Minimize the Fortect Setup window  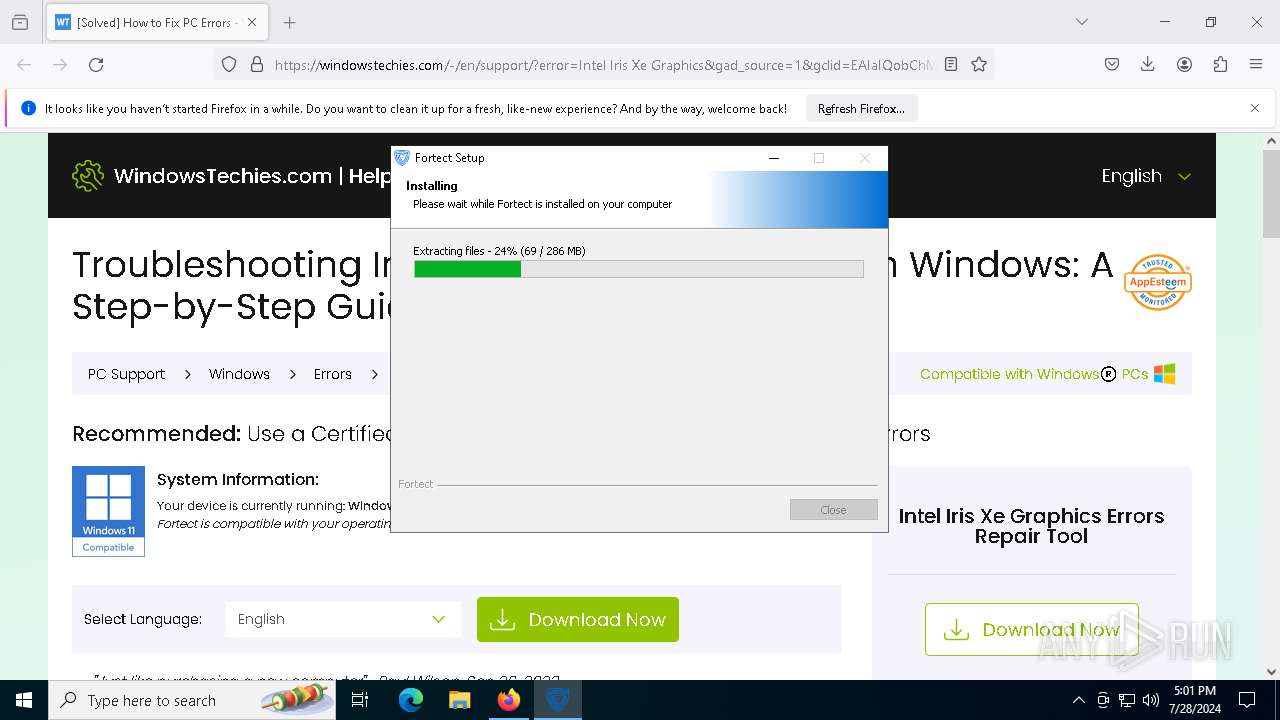point(774,158)
